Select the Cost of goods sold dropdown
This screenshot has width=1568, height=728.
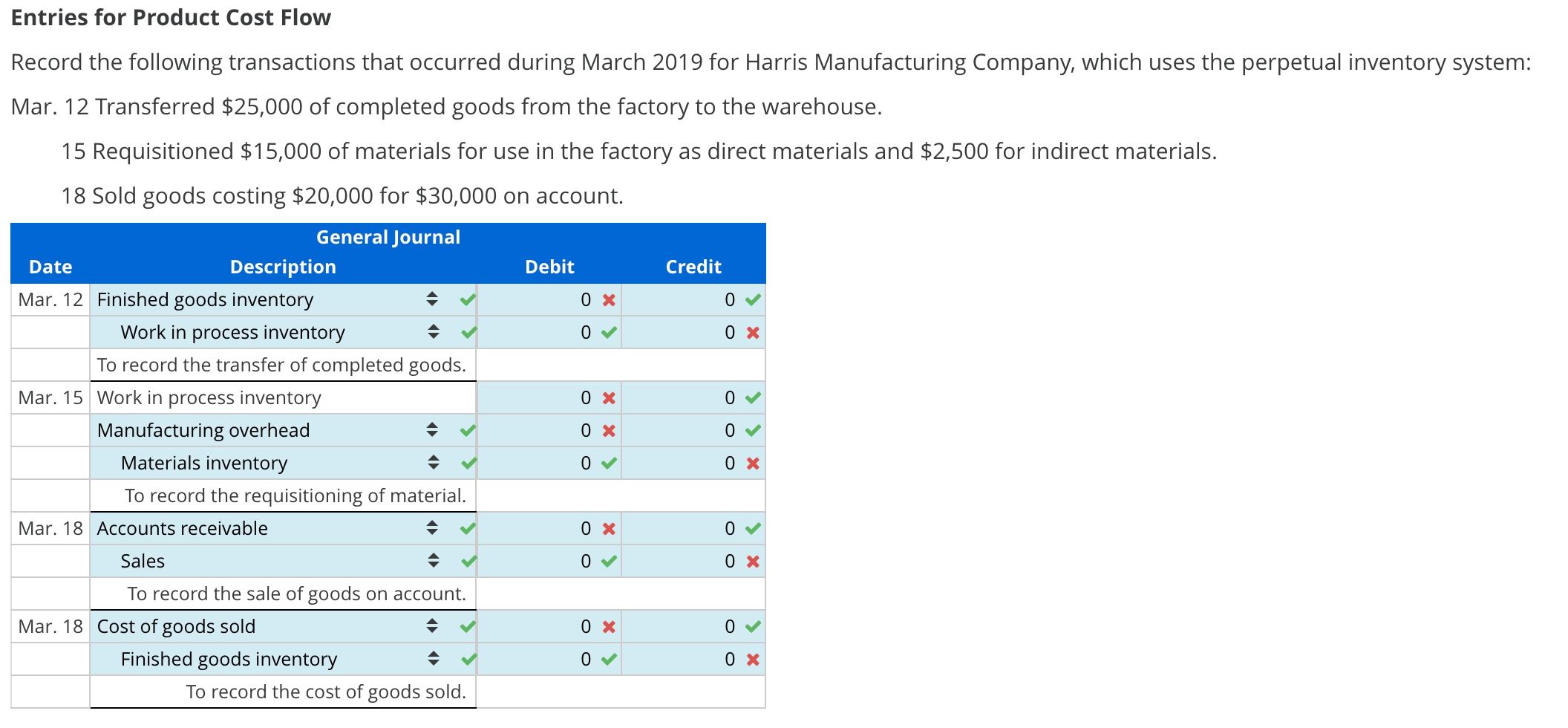[431, 626]
